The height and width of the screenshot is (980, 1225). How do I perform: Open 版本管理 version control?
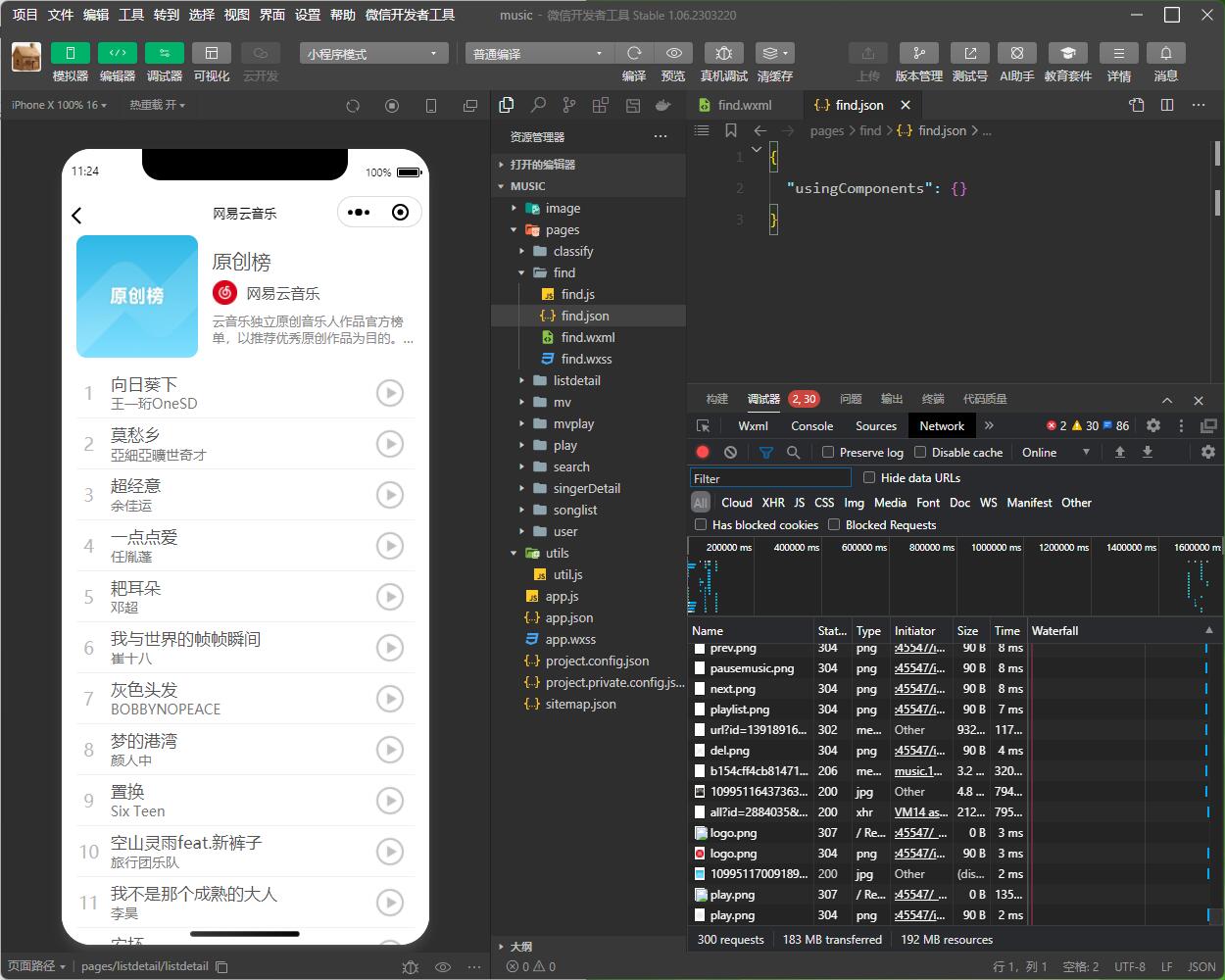click(918, 53)
